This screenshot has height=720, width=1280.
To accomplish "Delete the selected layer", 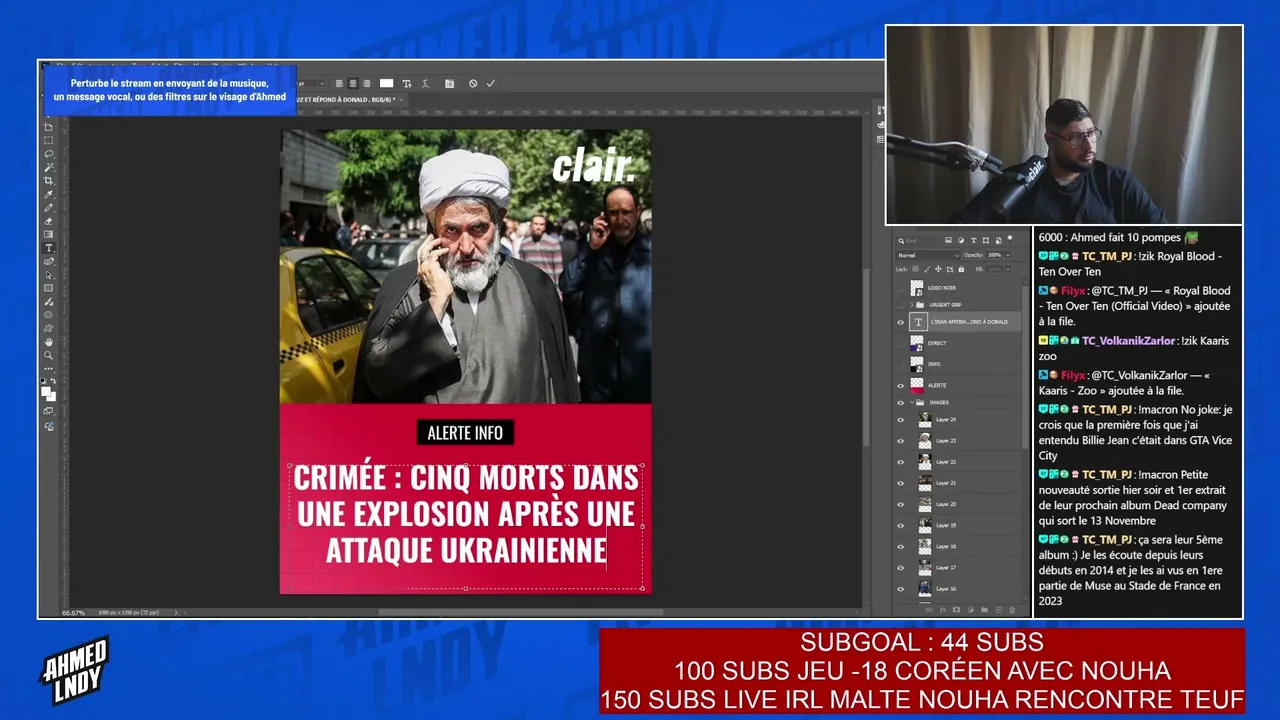I will click(1012, 609).
